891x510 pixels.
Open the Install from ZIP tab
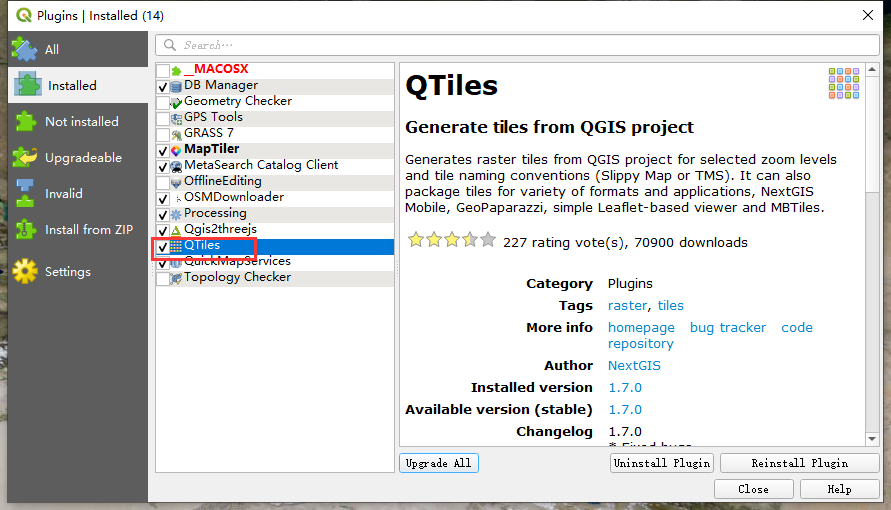[78, 229]
